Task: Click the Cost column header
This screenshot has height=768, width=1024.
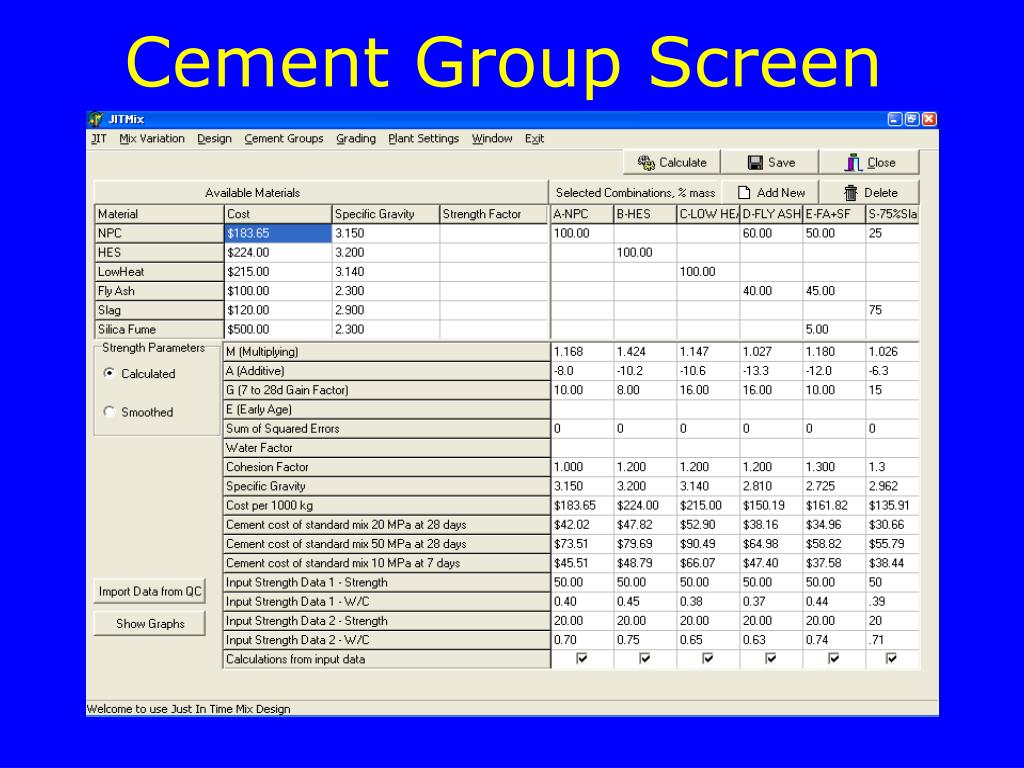Action: point(278,214)
